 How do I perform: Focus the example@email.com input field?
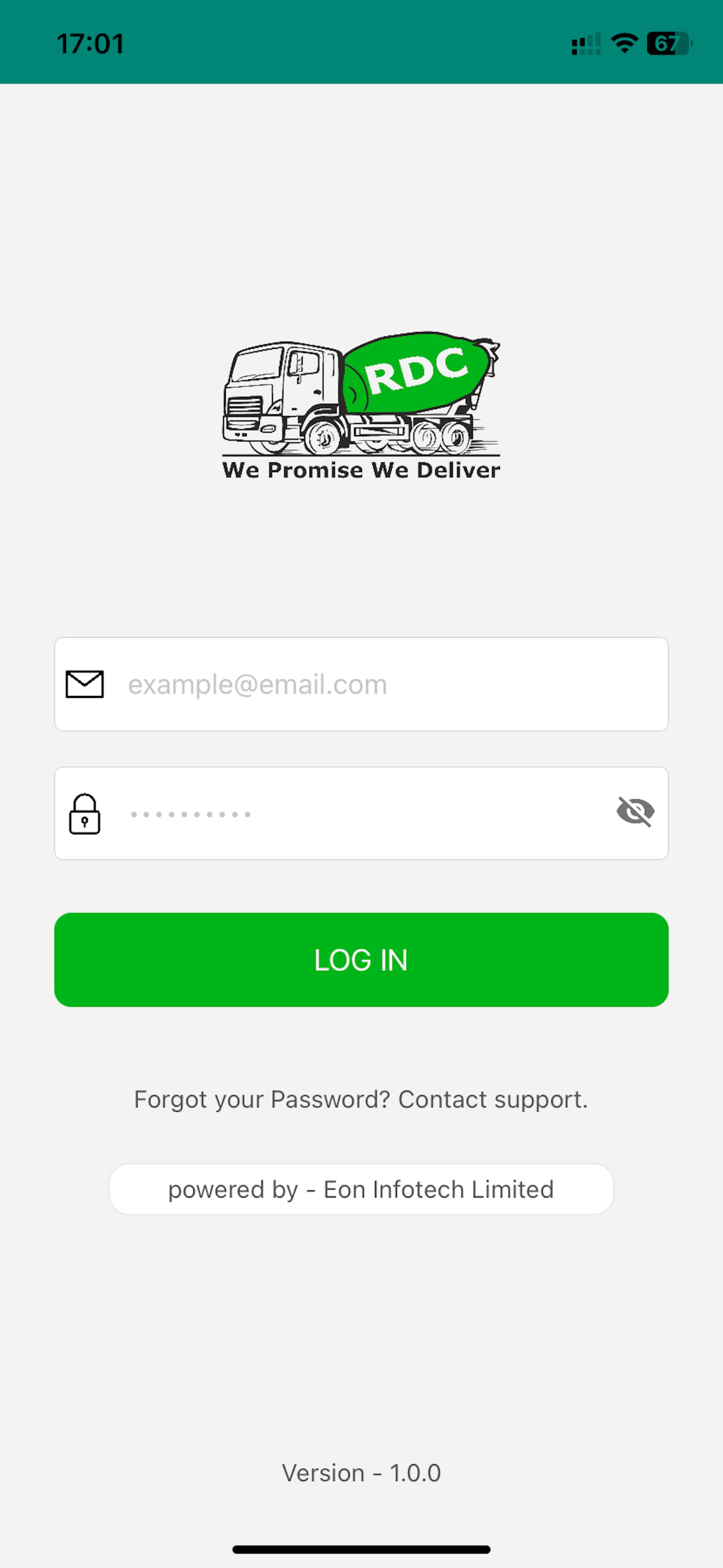pyautogui.click(x=361, y=684)
